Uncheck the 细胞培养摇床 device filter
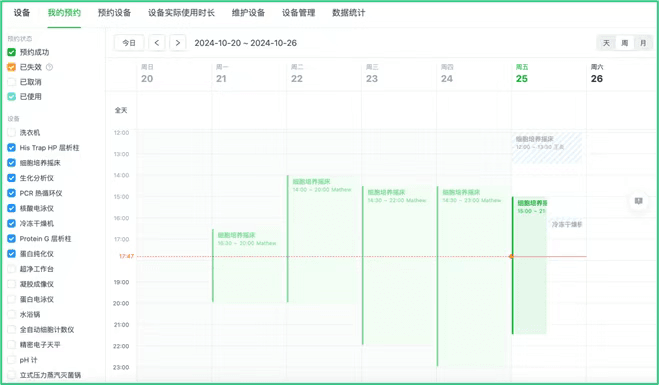This screenshot has width=659, height=385. point(11,163)
